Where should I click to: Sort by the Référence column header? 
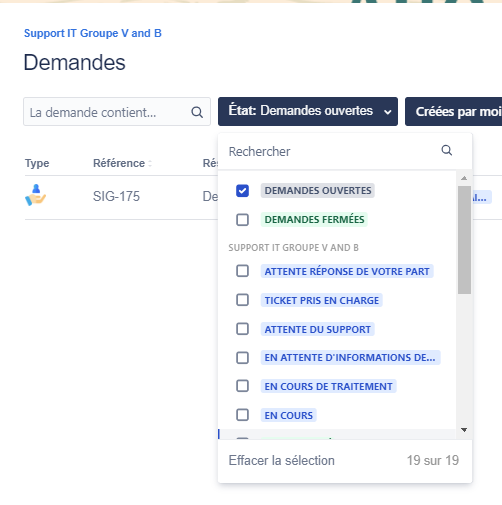point(119,163)
